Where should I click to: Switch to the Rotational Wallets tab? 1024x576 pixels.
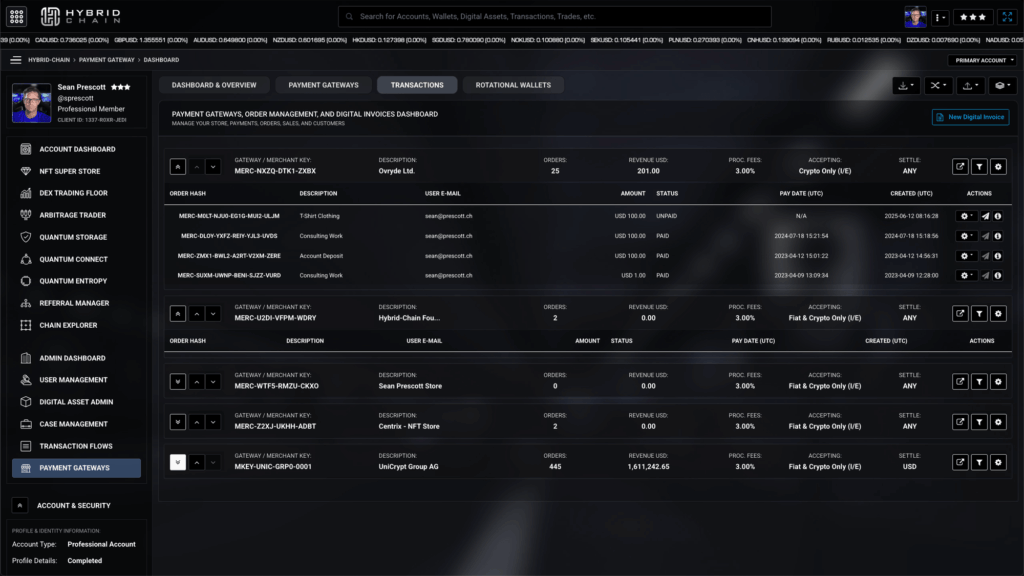click(513, 85)
